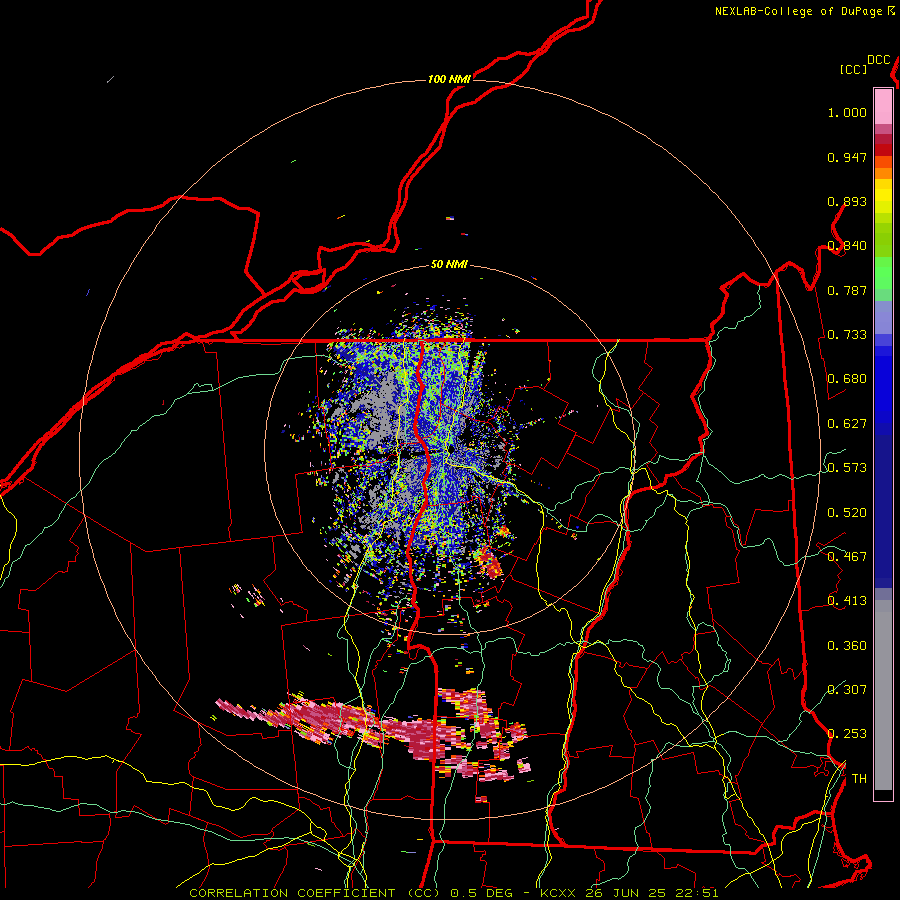The height and width of the screenshot is (900, 900).
Task: Click the 0.307 scale value
Action: tap(847, 689)
